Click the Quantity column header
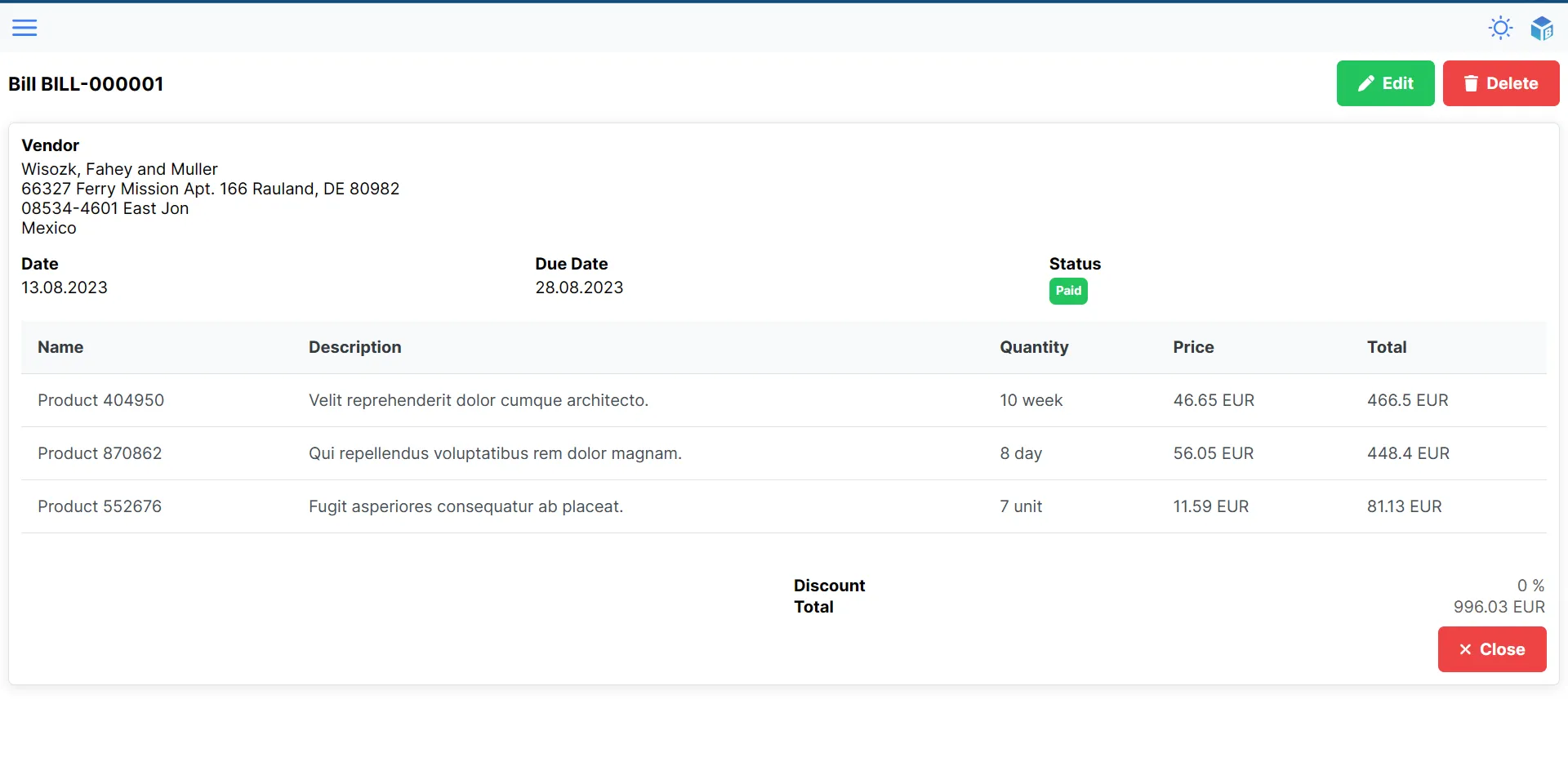The width and height of the screenshot is (1568, 762). click(1034, 347)
